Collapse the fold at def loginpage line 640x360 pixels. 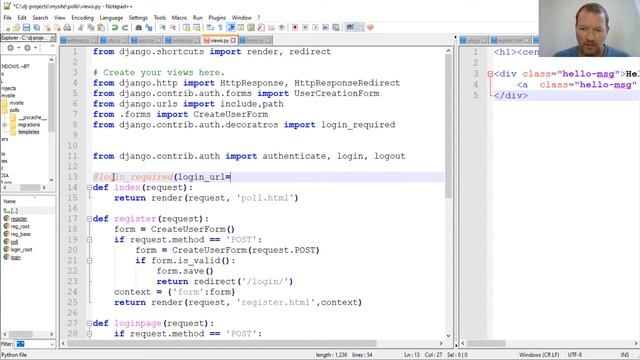pyautogui.click(x=89, y=323)
